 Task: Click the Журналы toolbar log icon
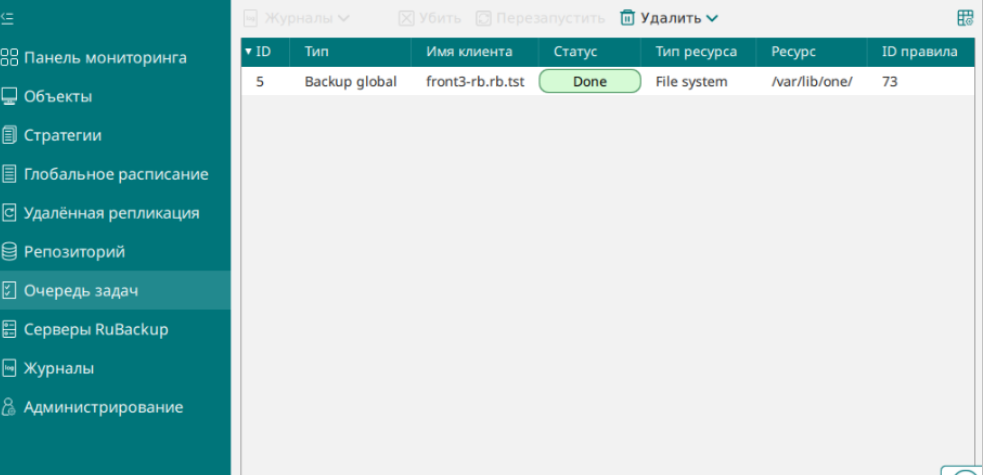click(x=251, y=18)
